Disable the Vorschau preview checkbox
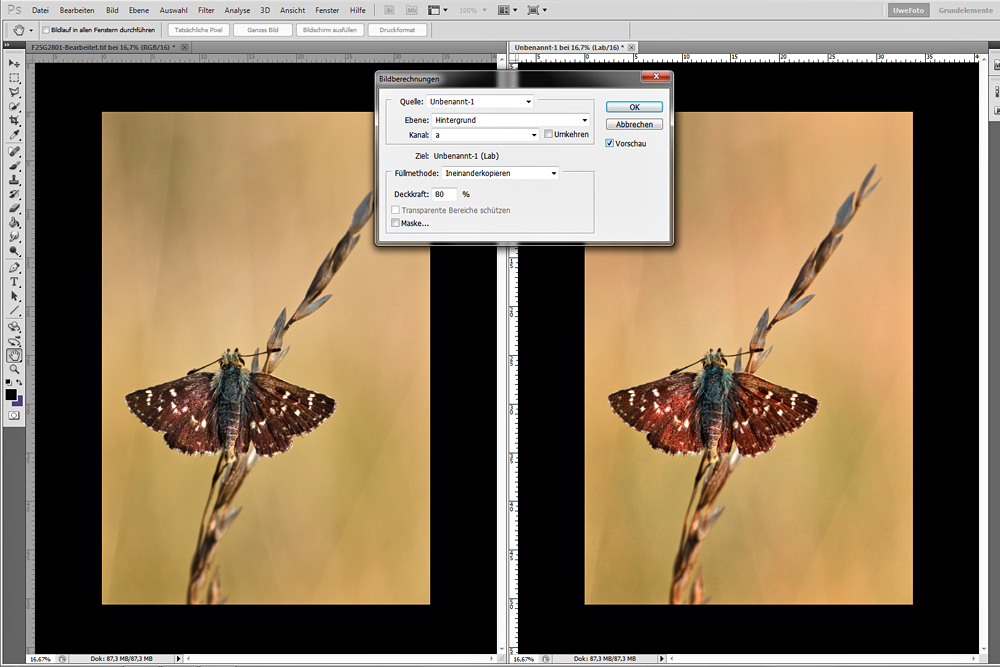 coord(610,143)
